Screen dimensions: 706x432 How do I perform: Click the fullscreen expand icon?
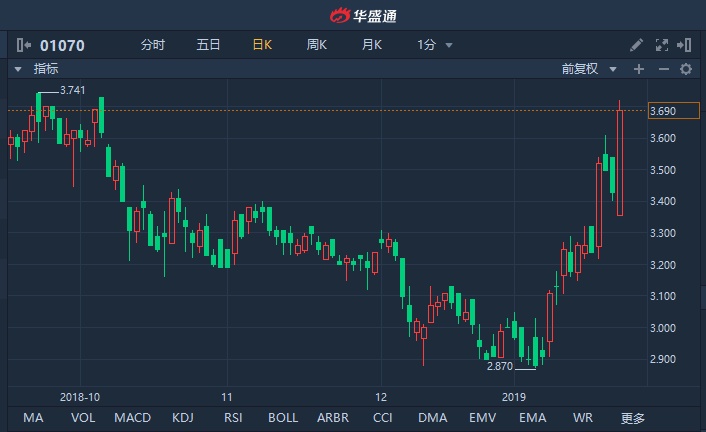pyautogui.click(x=661, y=45)
